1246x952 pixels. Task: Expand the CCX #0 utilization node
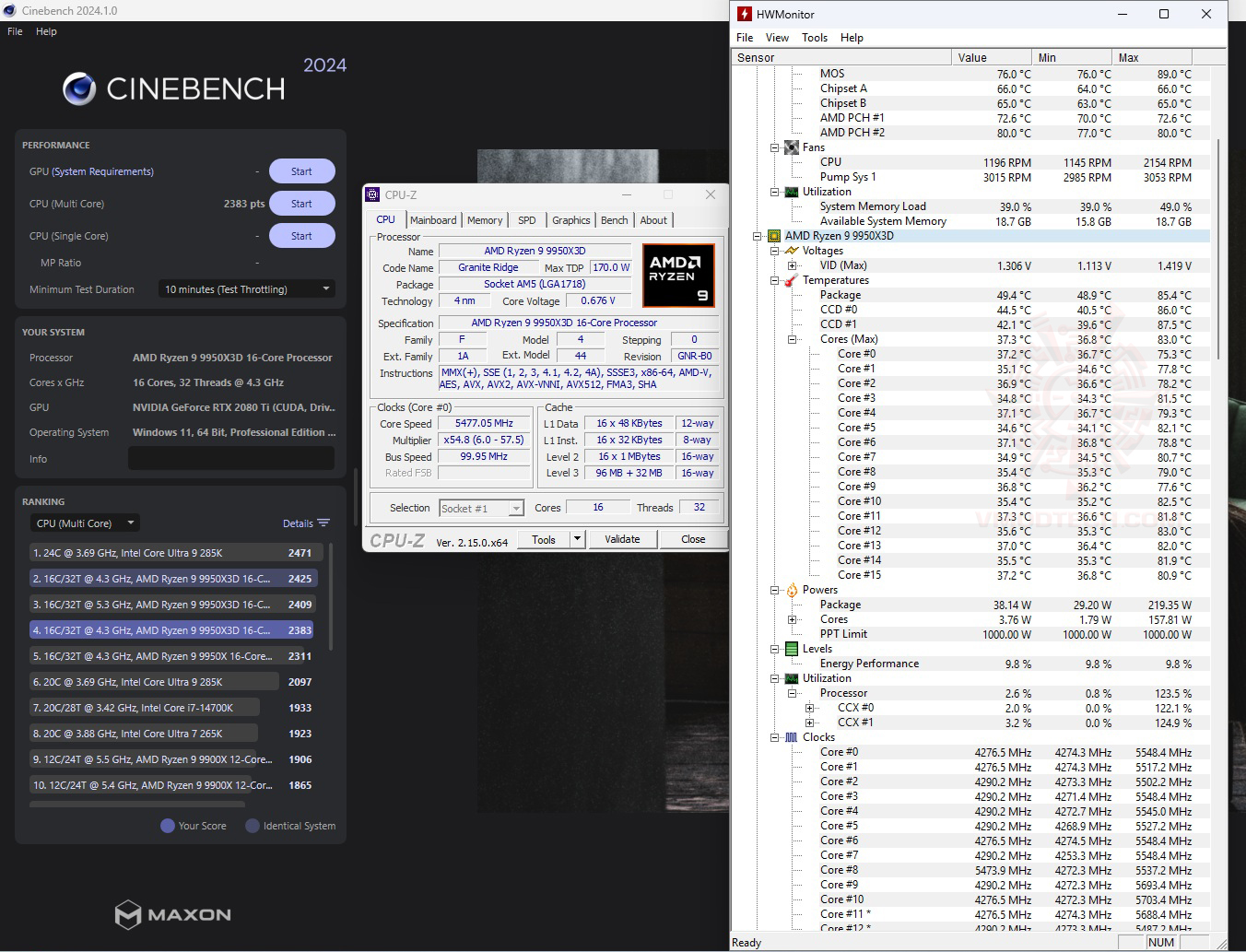(810, 708)
